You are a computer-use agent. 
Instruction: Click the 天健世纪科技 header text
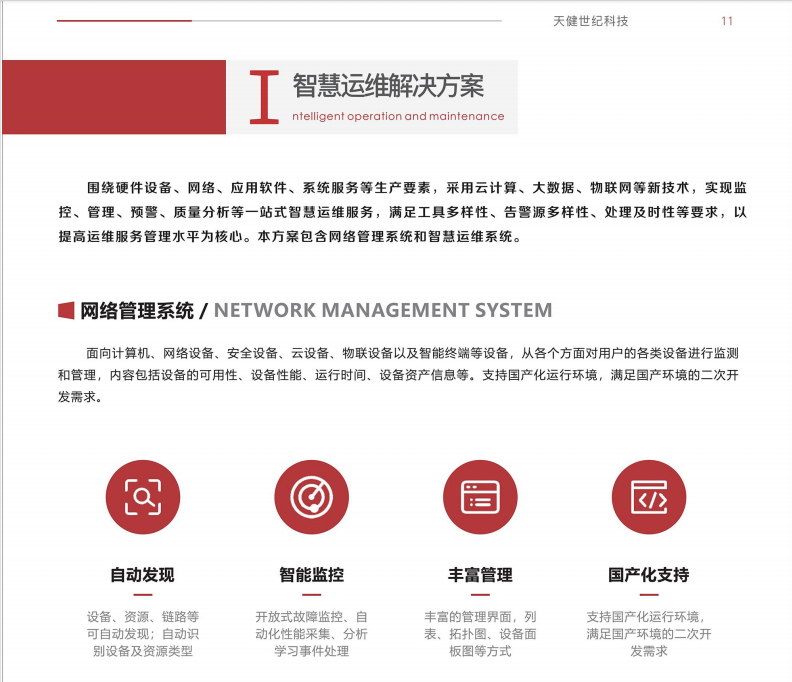[590, 21]
